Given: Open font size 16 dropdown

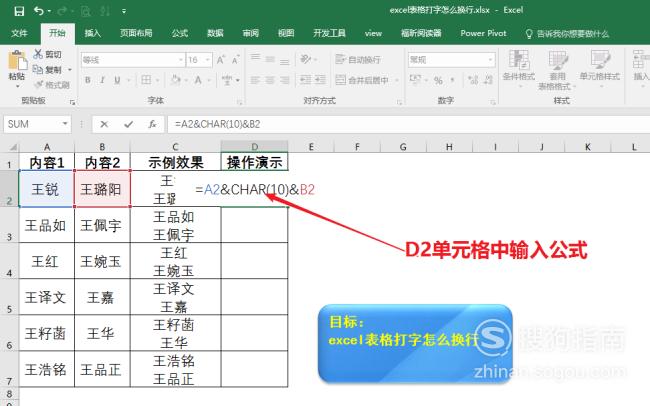Looking at the screenshot, I should click(207, 60).
